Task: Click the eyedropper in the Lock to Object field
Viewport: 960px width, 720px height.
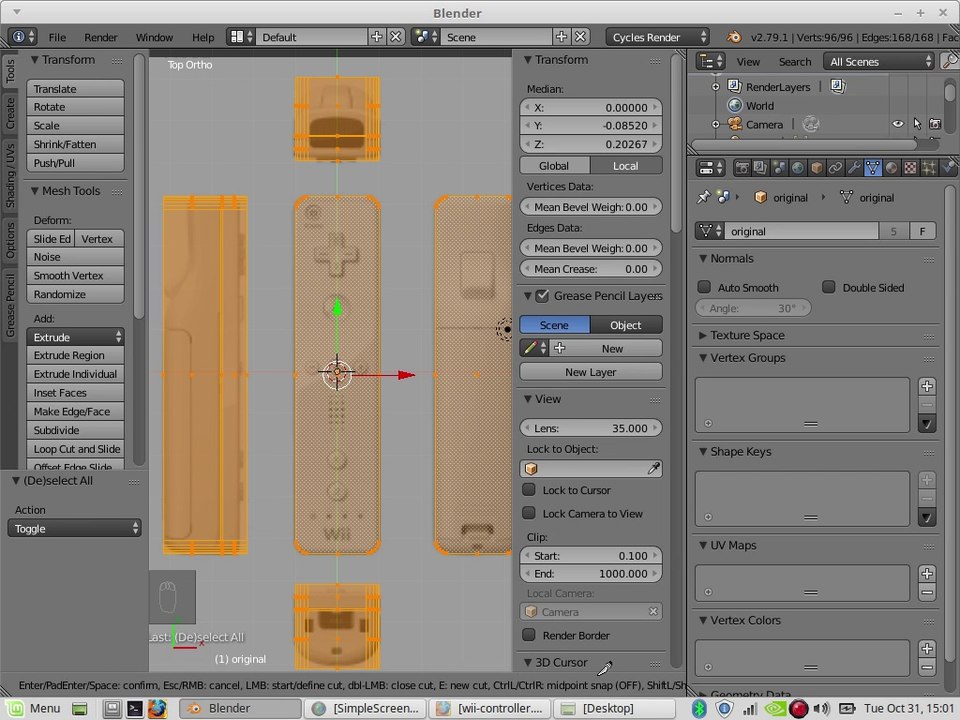Action: (x=653, y=469)
